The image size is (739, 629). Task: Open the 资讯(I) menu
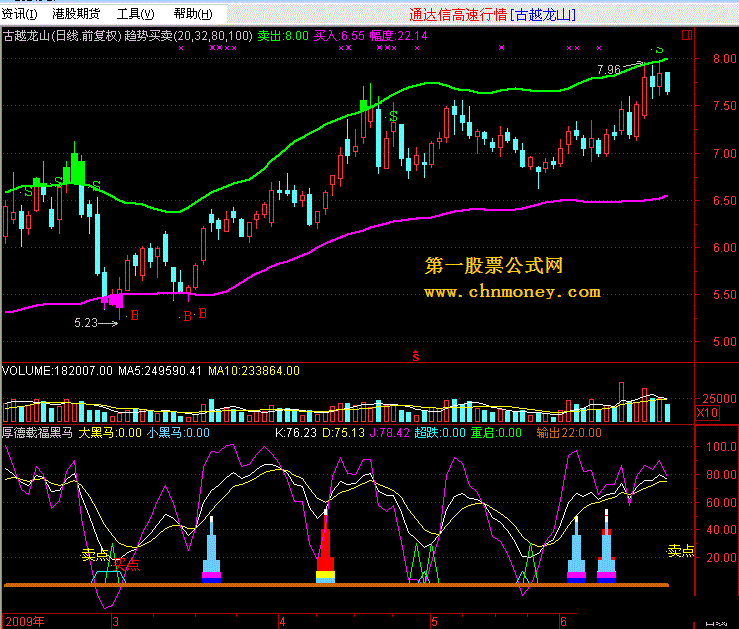point(19,14)
